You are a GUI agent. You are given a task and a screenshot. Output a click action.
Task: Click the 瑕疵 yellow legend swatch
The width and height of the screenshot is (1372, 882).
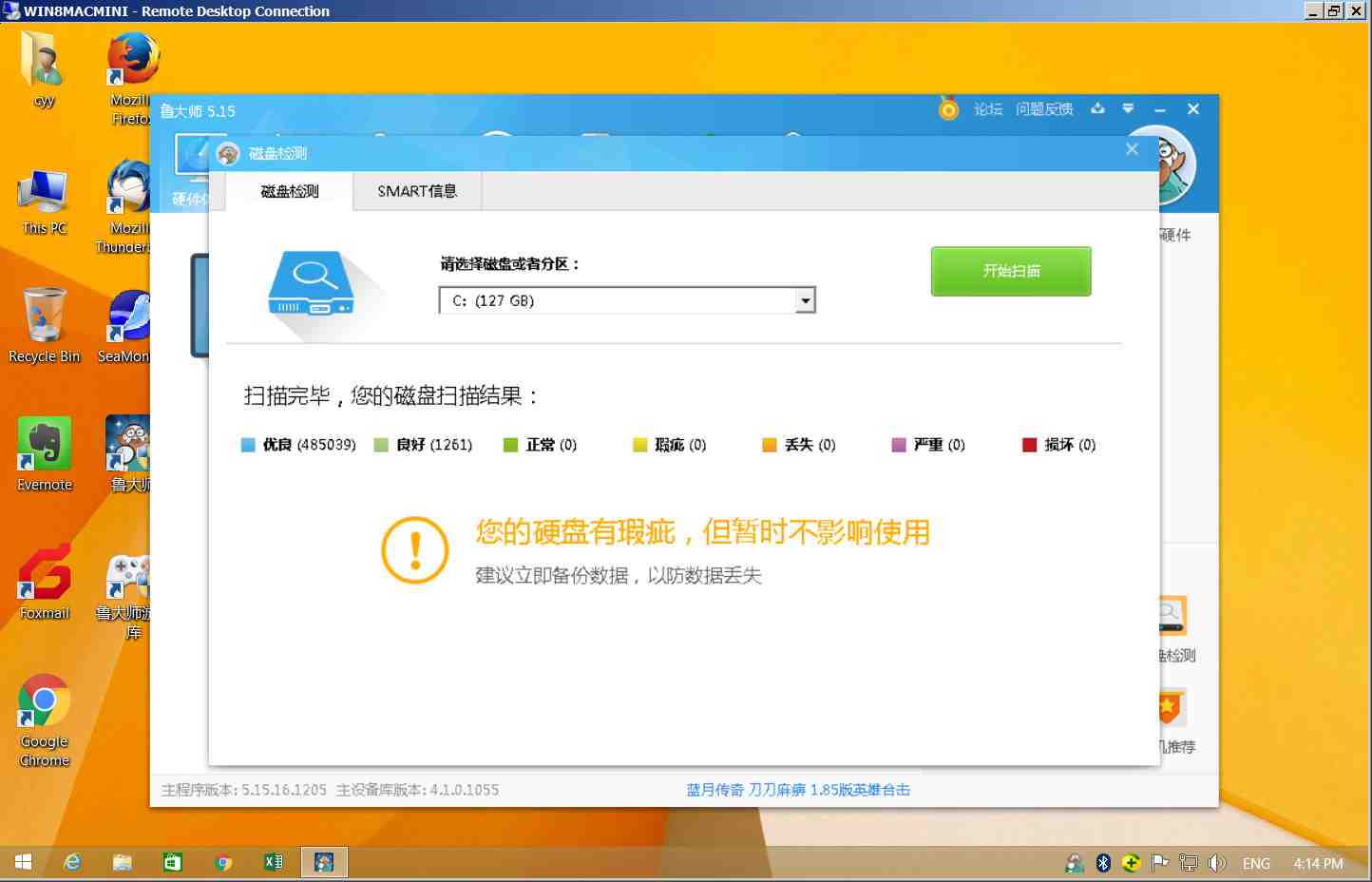640,445
